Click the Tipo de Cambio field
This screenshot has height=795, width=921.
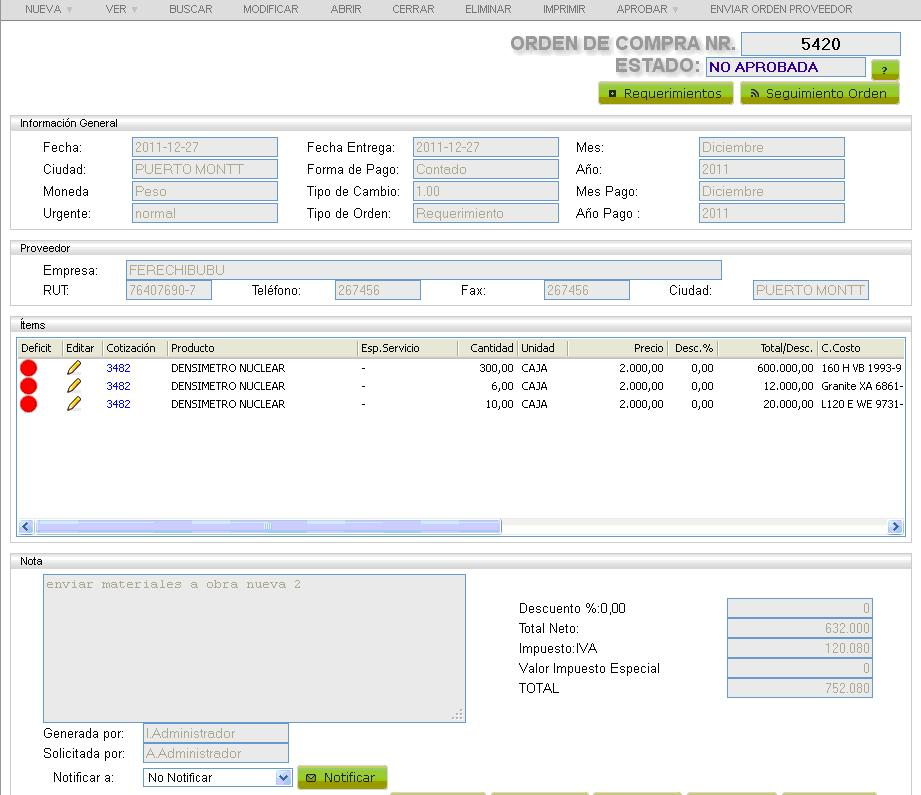coord(485,191)
